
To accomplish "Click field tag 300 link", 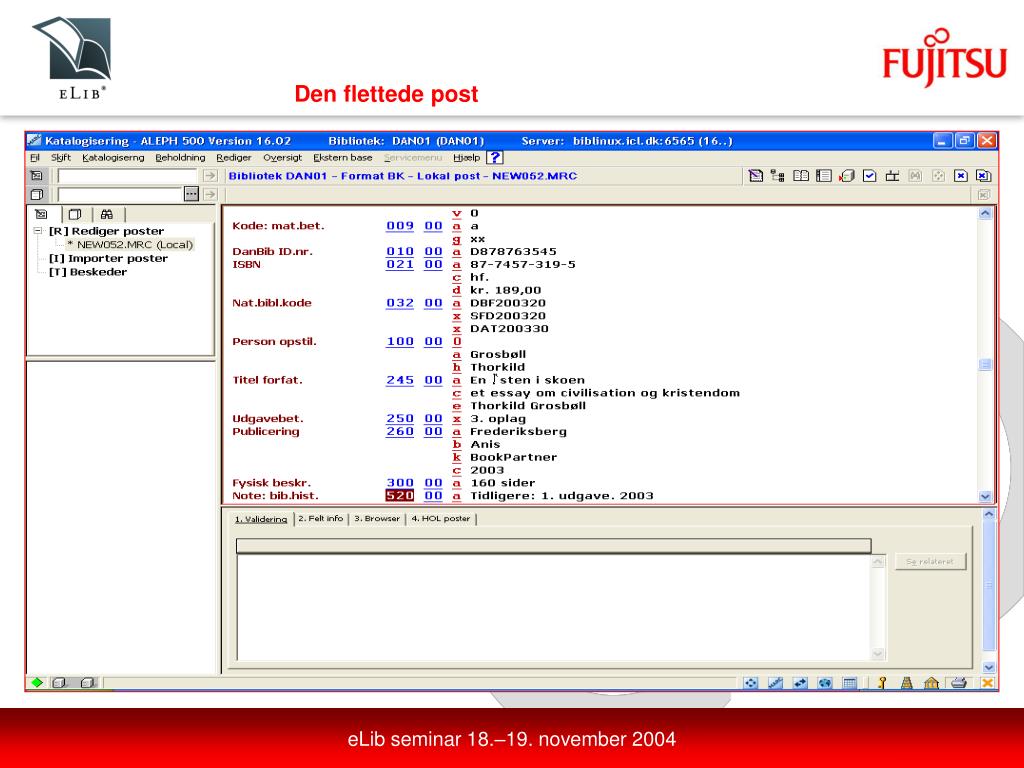I will tap(400, 483).
